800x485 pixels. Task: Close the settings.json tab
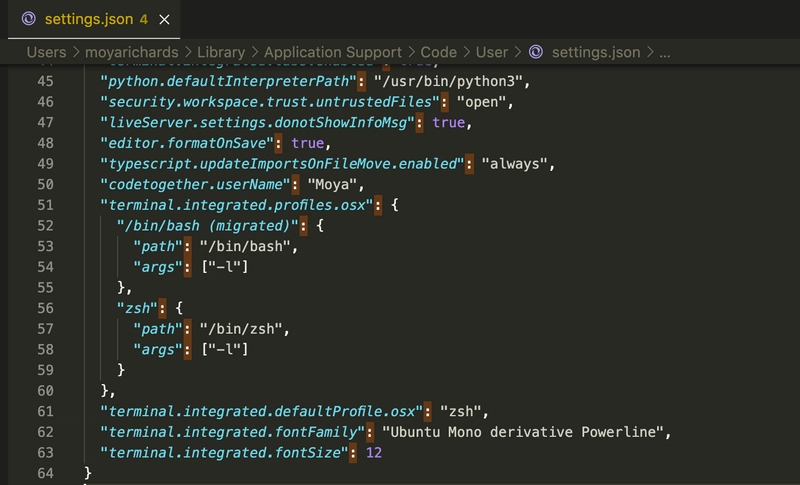point(164,20)
